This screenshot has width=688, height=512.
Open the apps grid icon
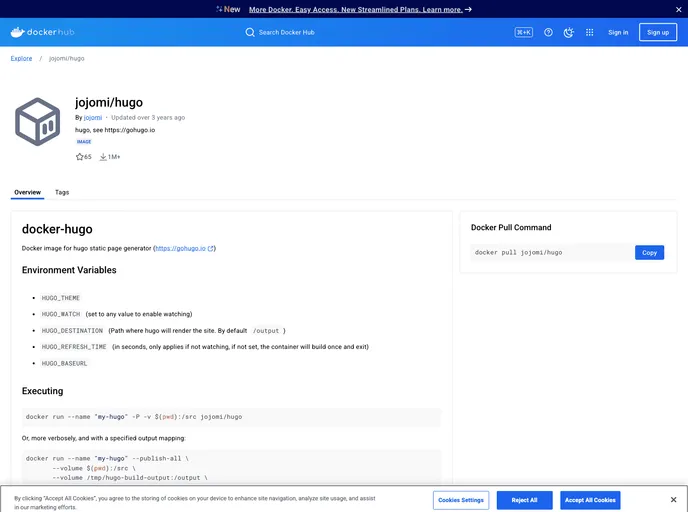pos(589,32)
